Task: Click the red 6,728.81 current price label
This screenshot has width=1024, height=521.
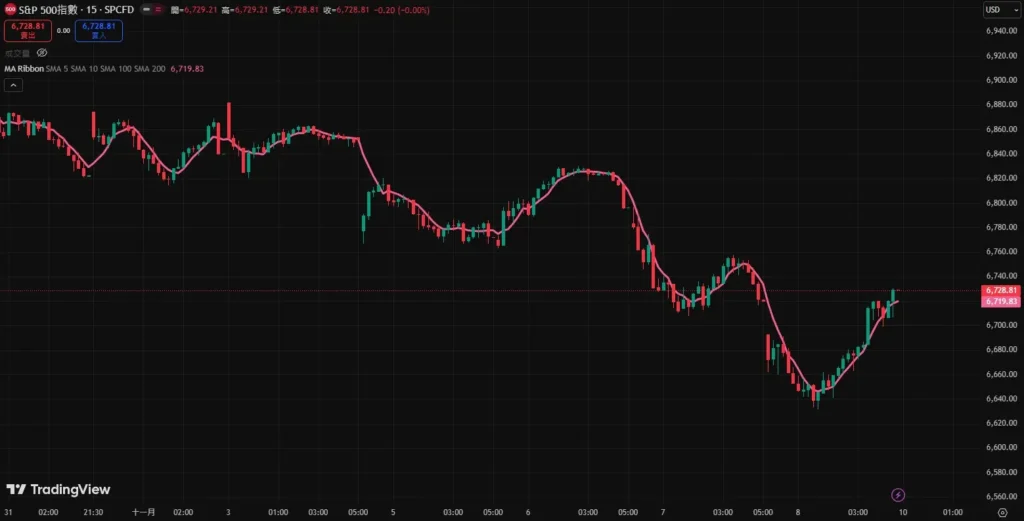Action: point(1000,290)
